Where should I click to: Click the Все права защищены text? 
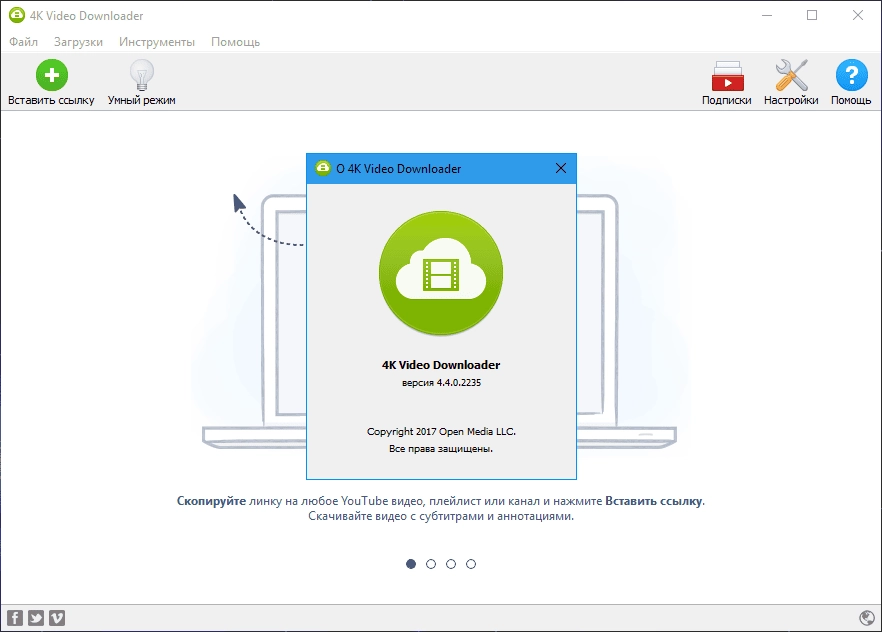pos(441,449)
